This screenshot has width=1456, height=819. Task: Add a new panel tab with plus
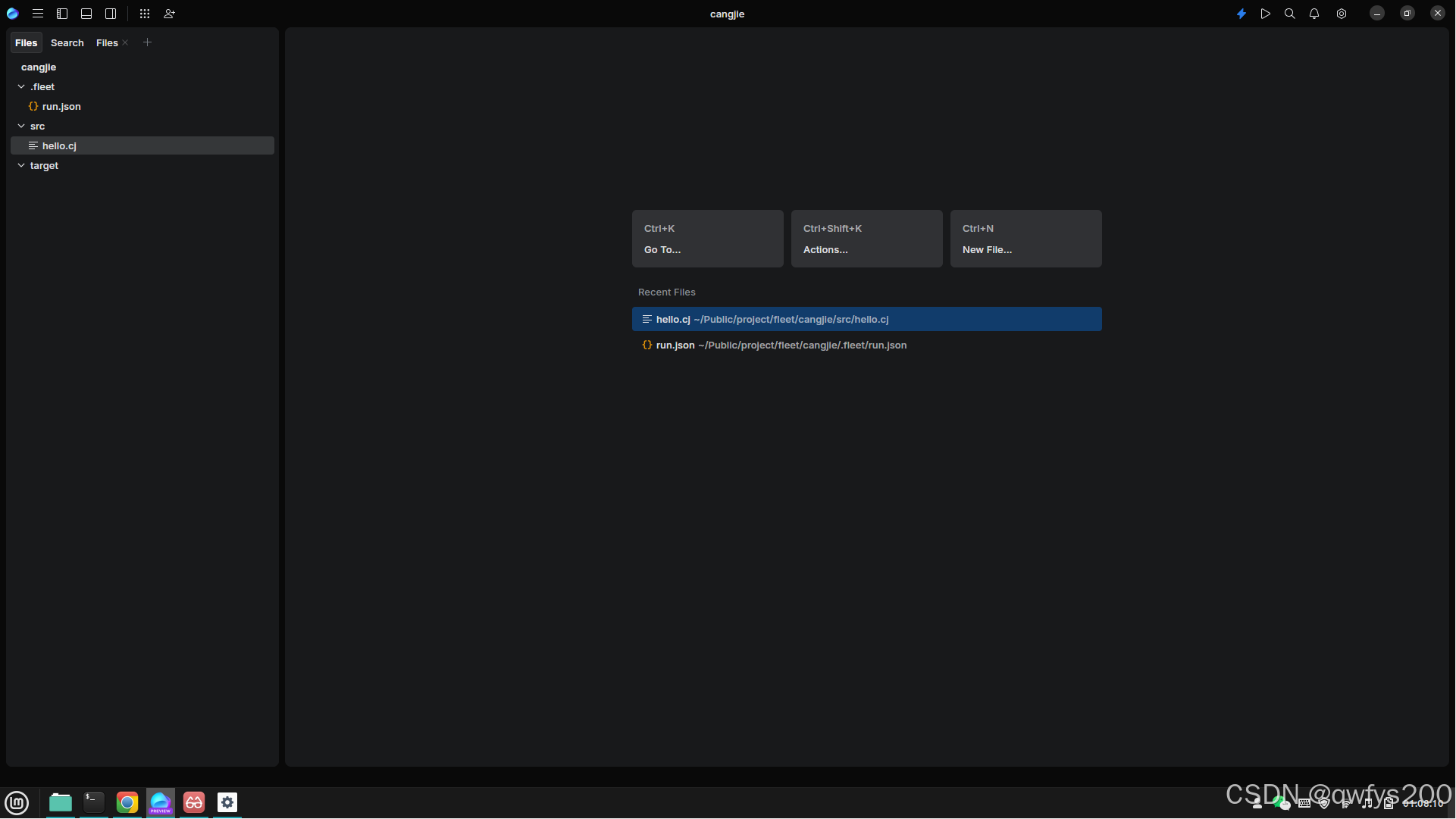(148, 43)
